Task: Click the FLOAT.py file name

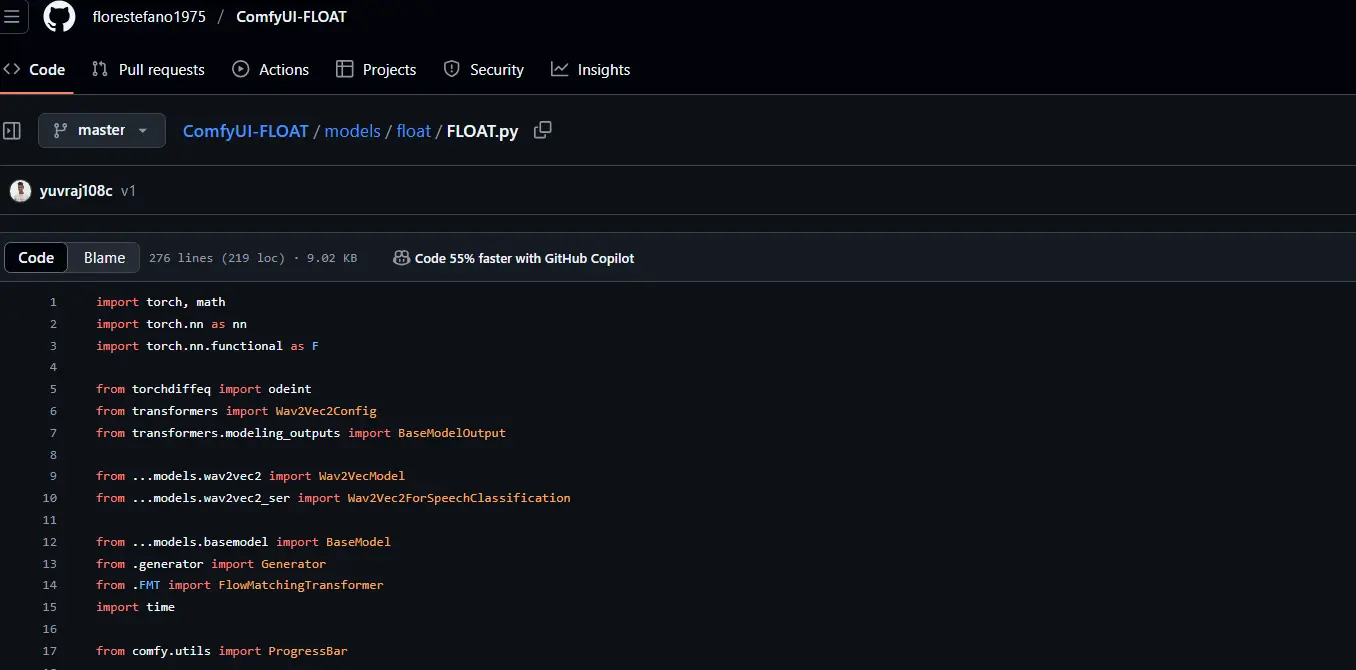Action: [x=482, y=131]
